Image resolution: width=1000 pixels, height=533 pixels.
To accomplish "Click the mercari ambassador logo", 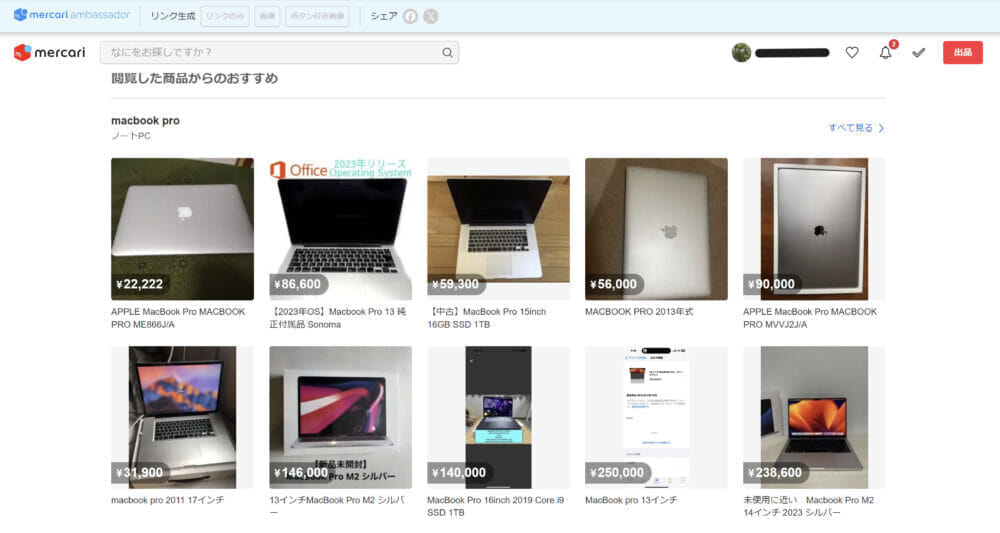I will pos(71,15).
